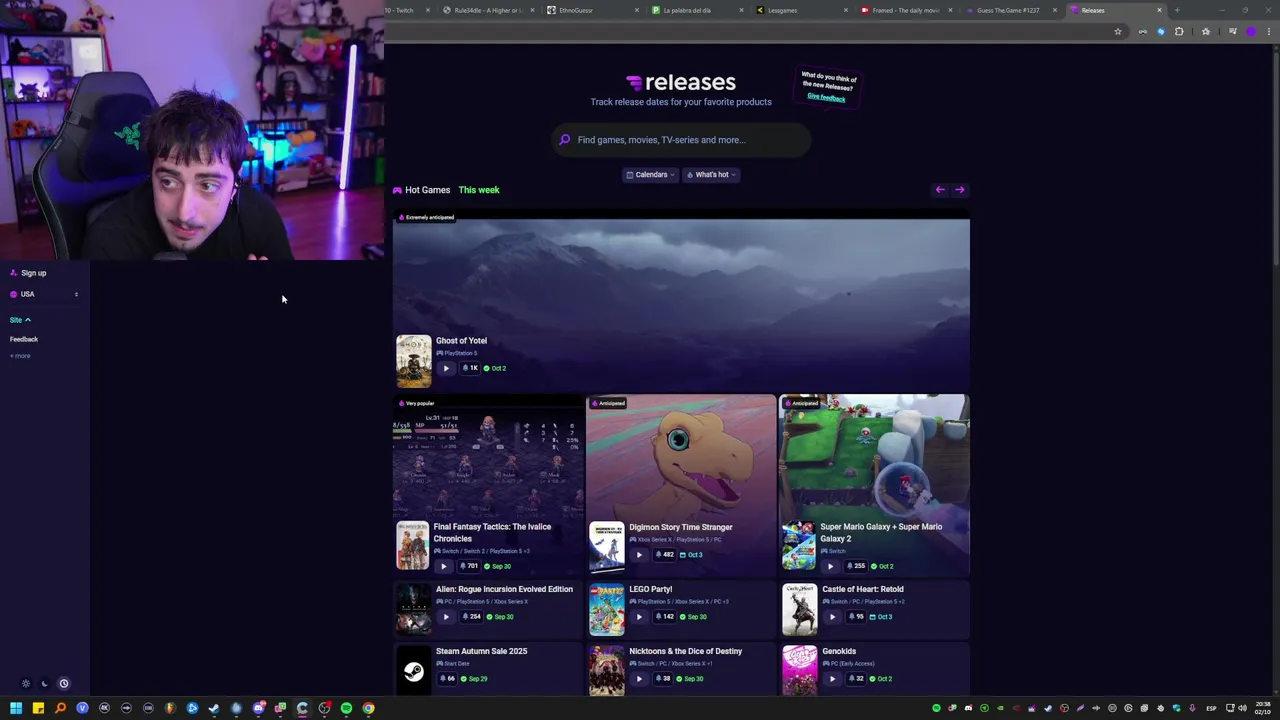This screenshot has height=720, width=1280.
Task: Play the Castle of Heart: Retold trailer
Action: pyautogui.click(x=832, y=617)
